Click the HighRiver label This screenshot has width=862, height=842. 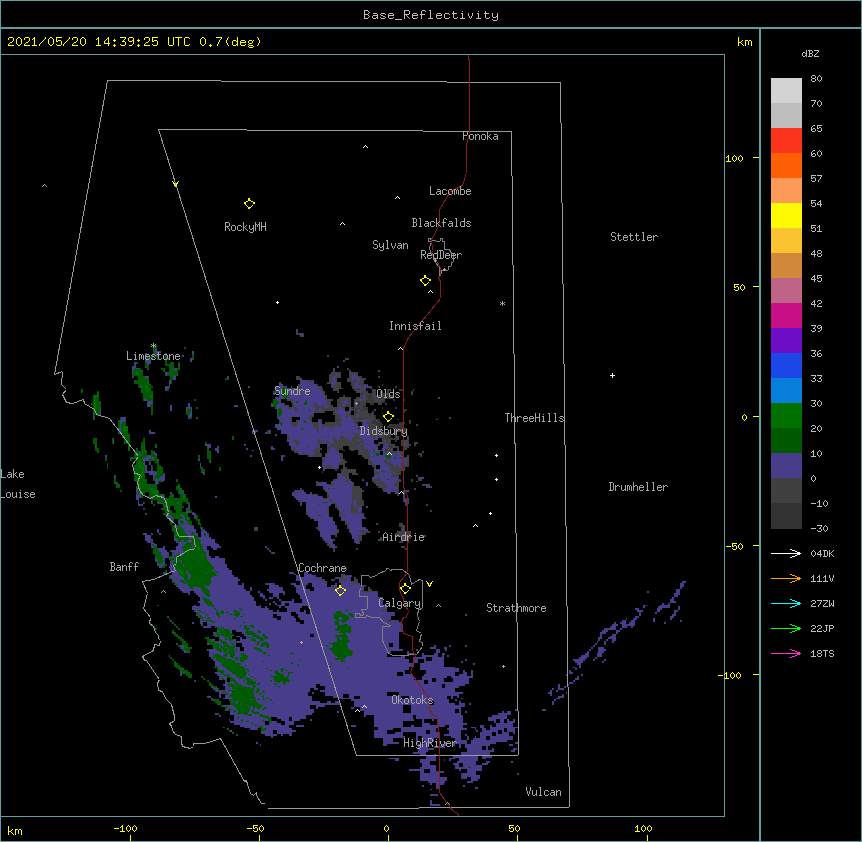(x=430, y=743)
